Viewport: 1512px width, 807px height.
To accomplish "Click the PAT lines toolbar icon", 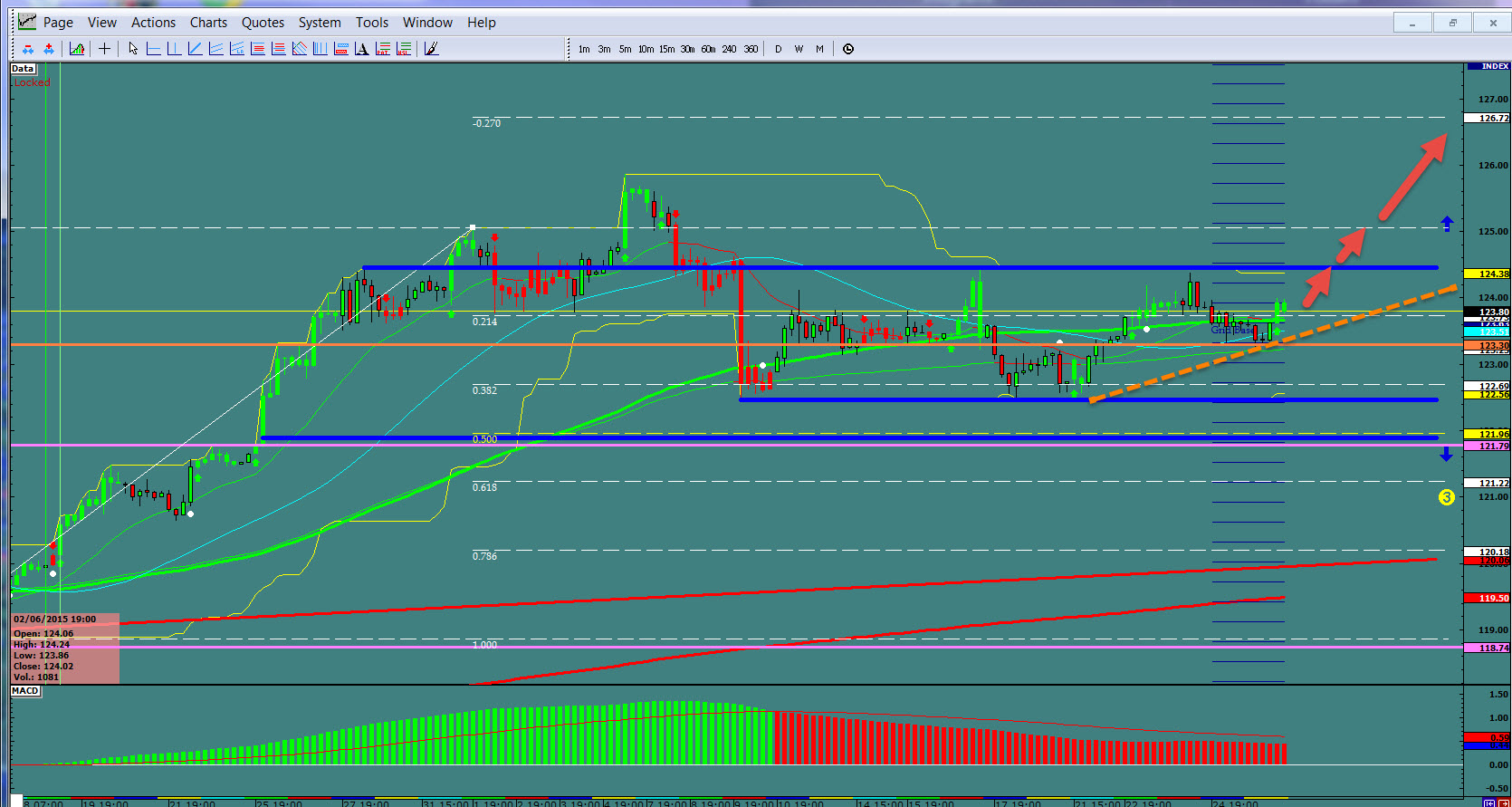I will coord(383,49).
